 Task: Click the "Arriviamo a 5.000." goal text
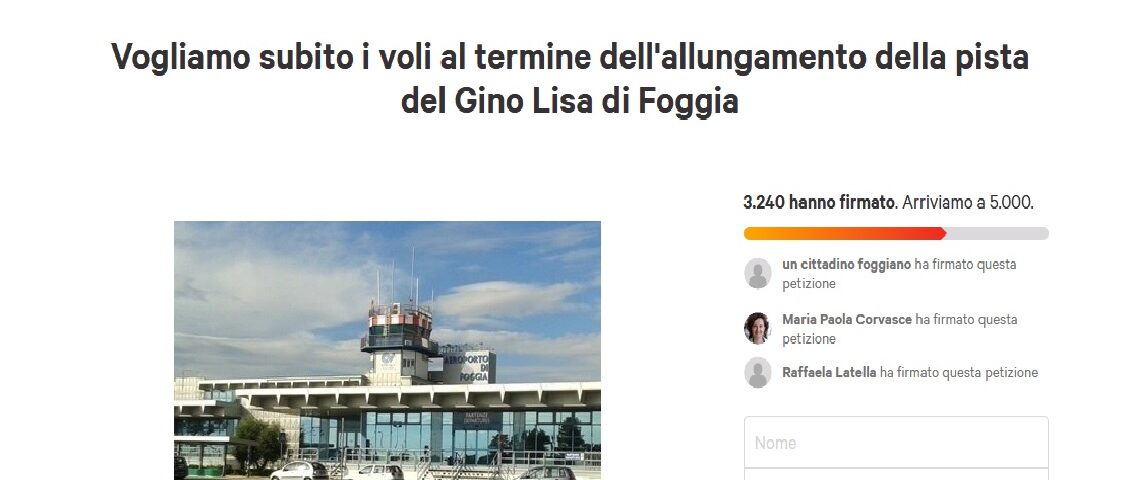coord(968,203)
